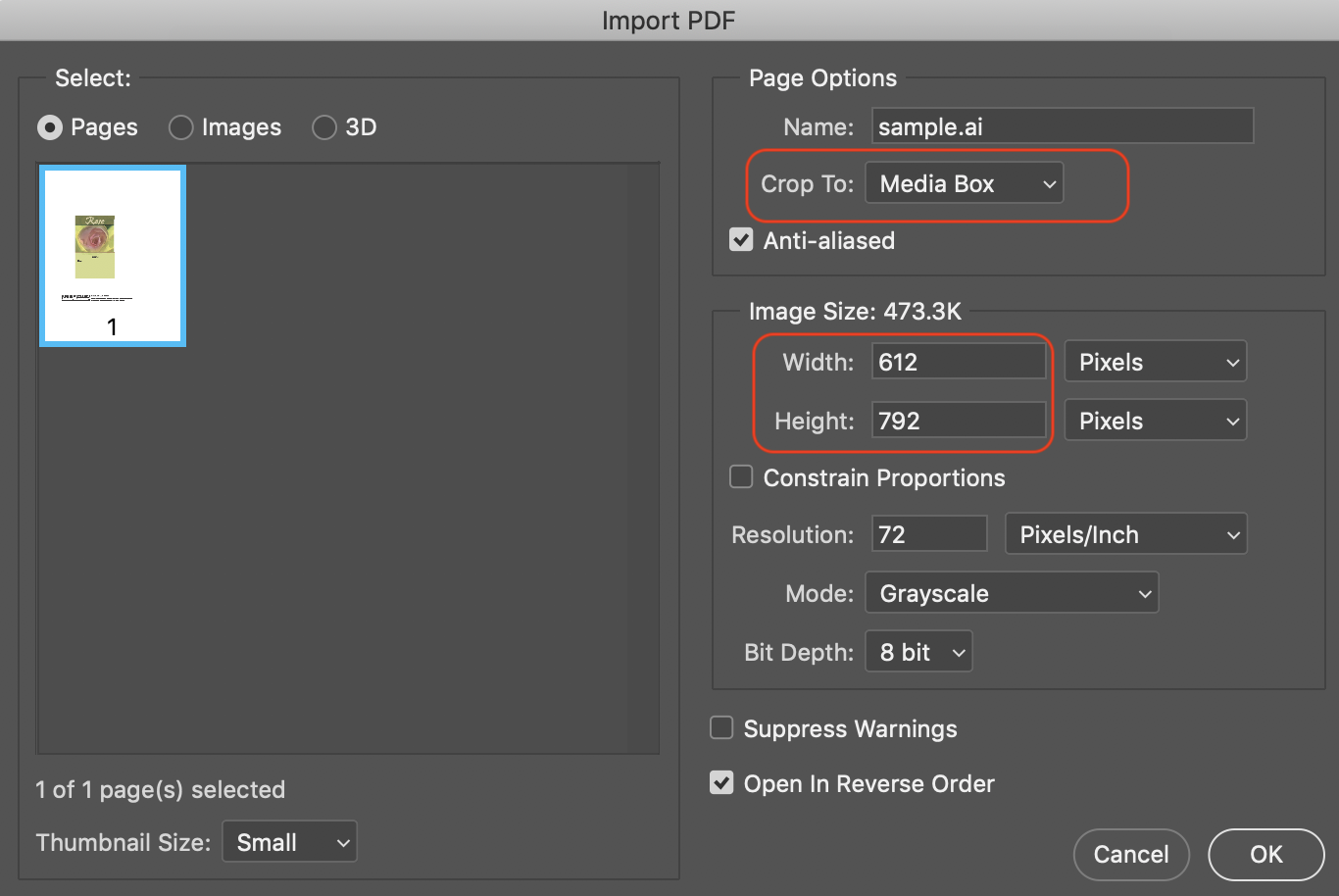Select the Images radio button
This screenshot has height=896, width=1339.
pyautogui.click(x=180, y=127)
